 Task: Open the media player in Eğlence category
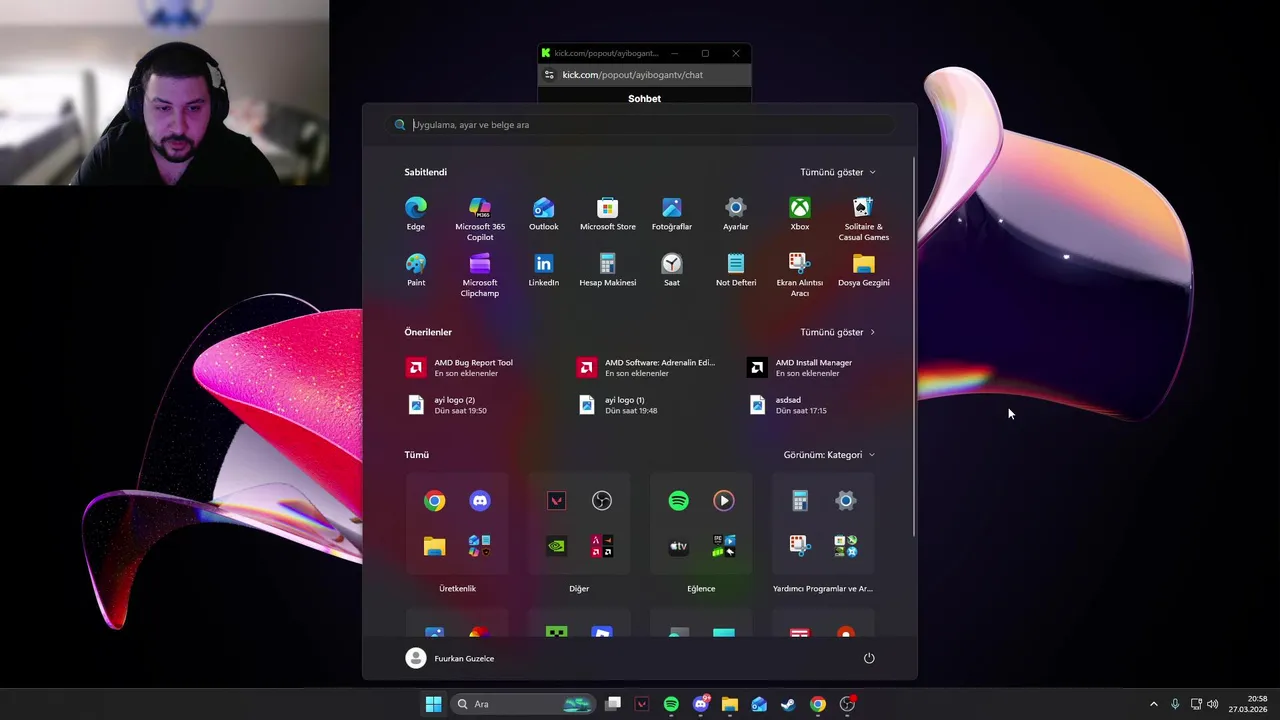pos(724,501)
